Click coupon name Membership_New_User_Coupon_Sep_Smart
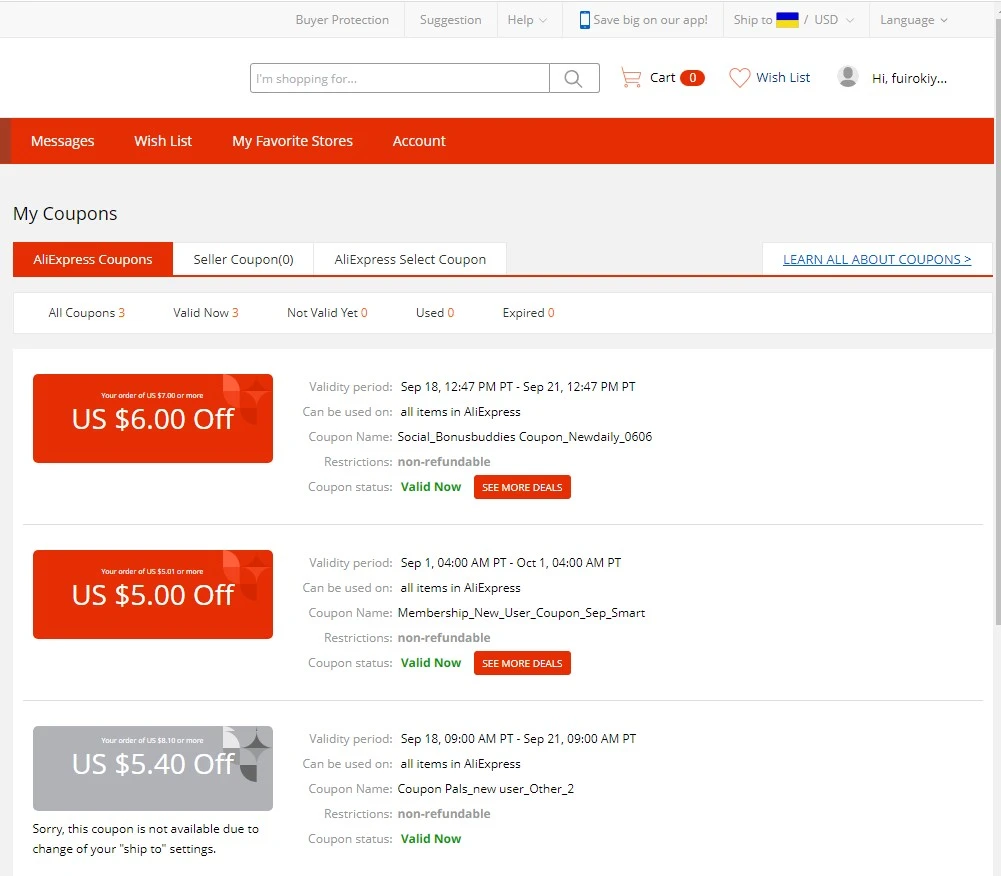 [521, 613]
